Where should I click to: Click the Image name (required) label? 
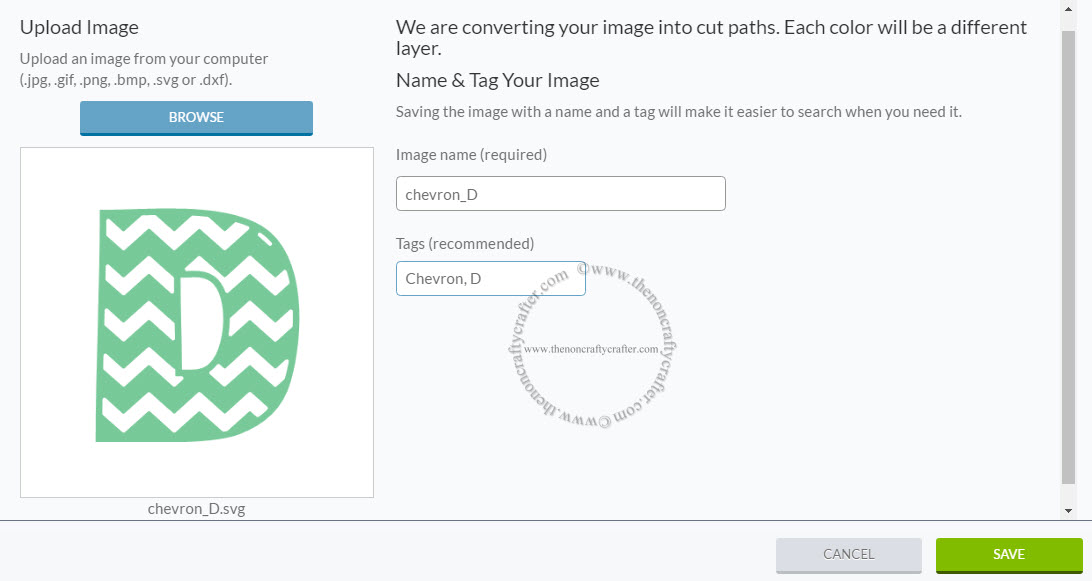point(471,154)
